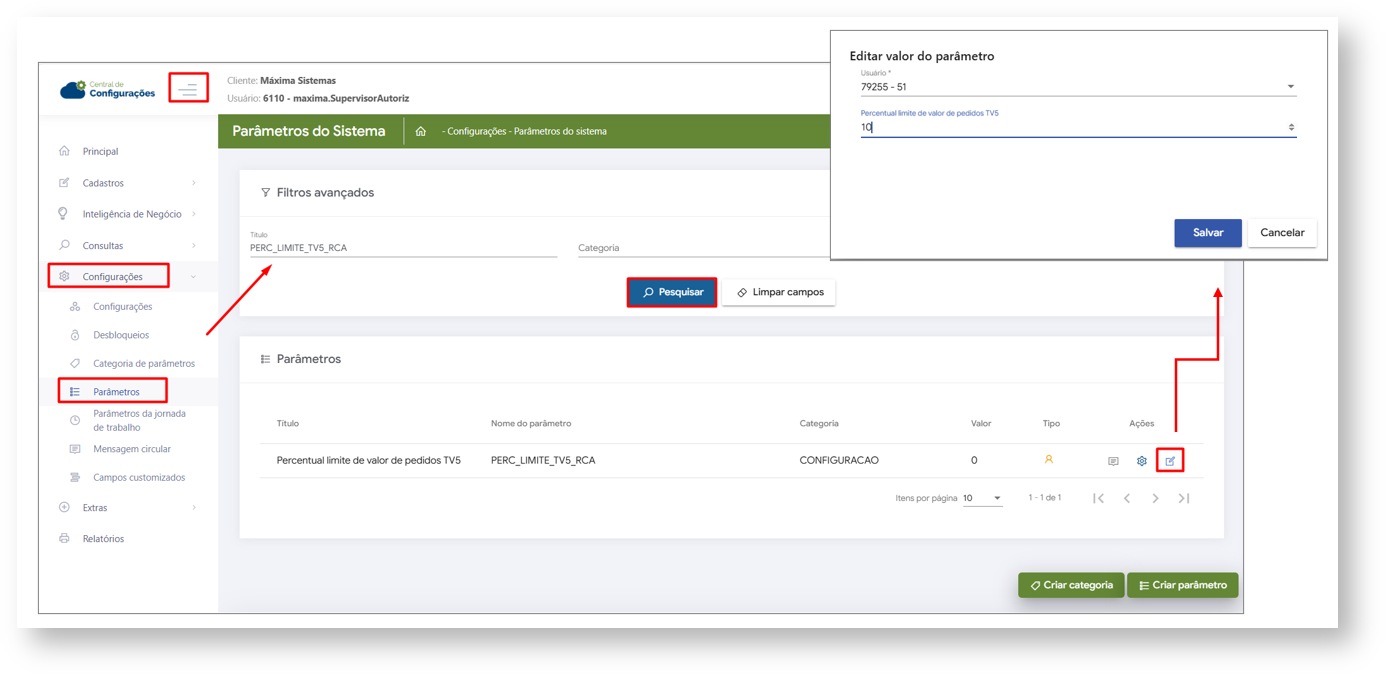
Task: Click the comment icon in PERC_LIMITE_TV5_RCA row
Action: [1113, 461]
